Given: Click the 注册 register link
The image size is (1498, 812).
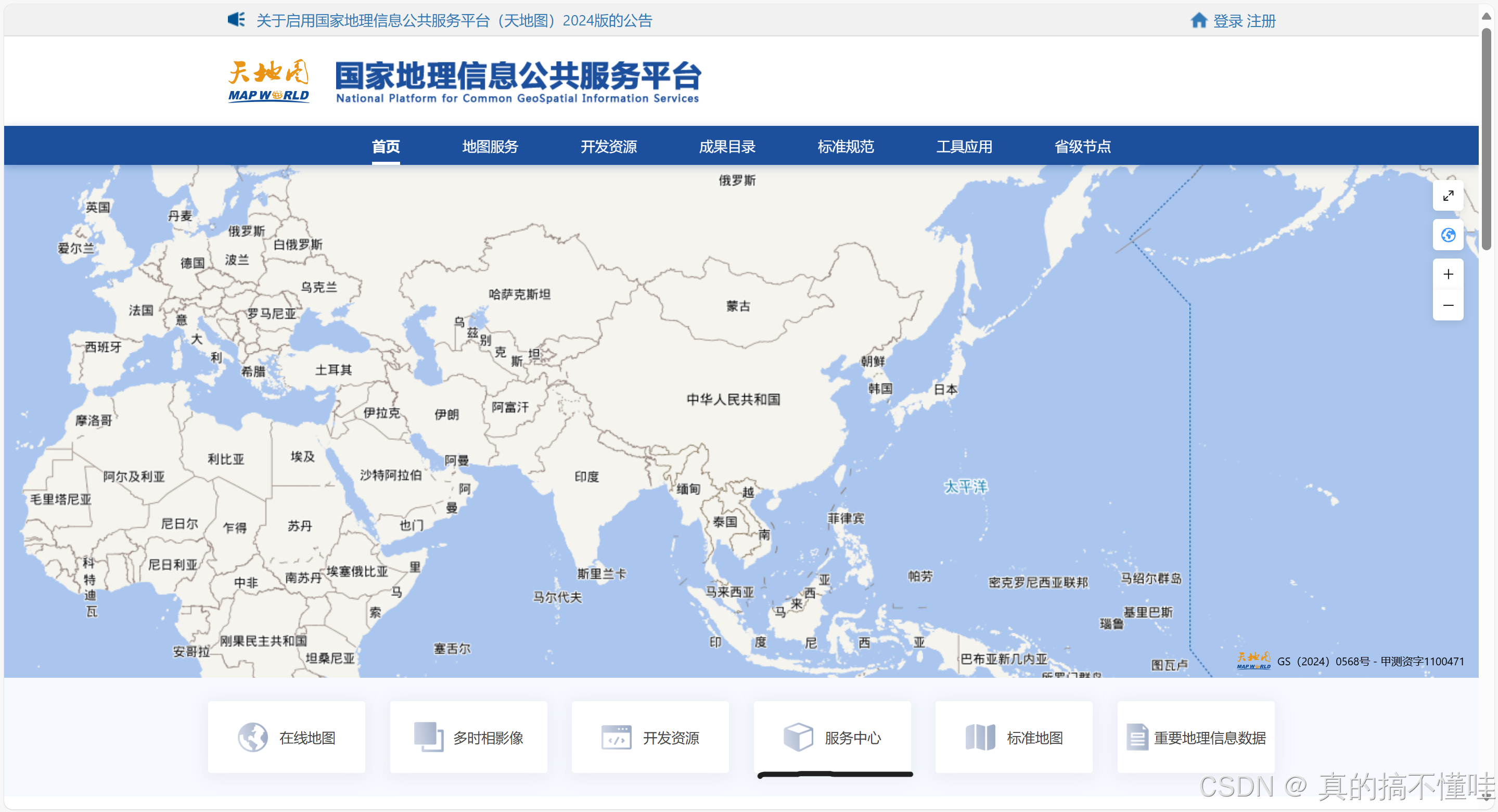Looking at the screenshot, I should point(1261,21).
